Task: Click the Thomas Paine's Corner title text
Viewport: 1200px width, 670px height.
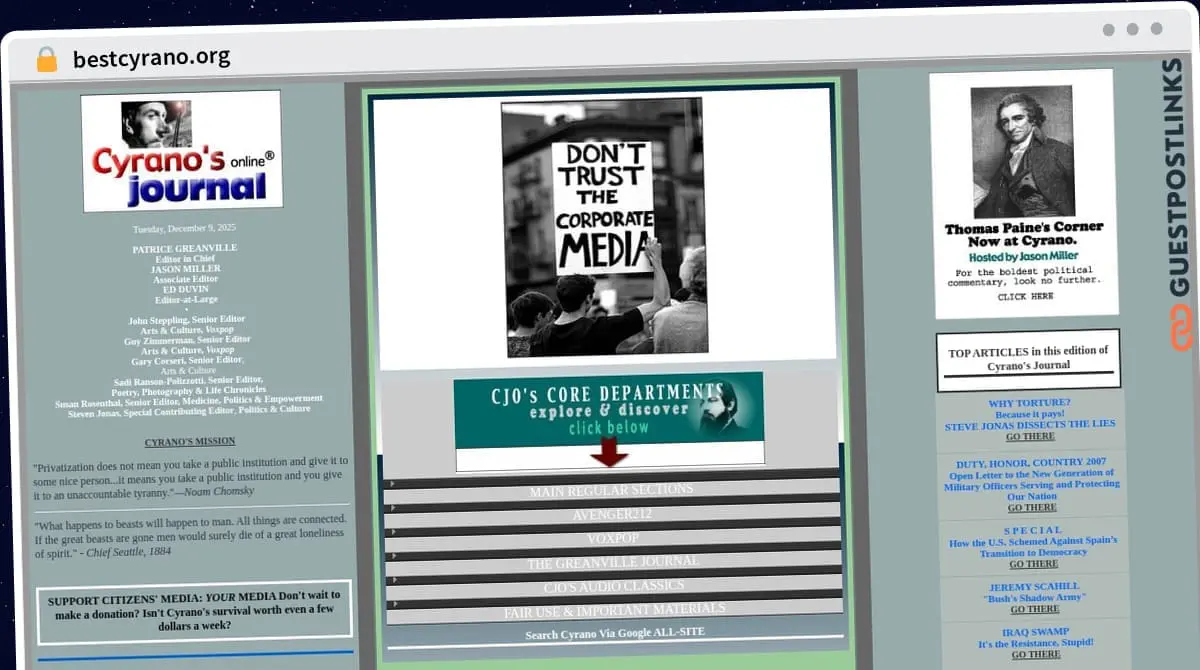Action: tap(1024, 234)
